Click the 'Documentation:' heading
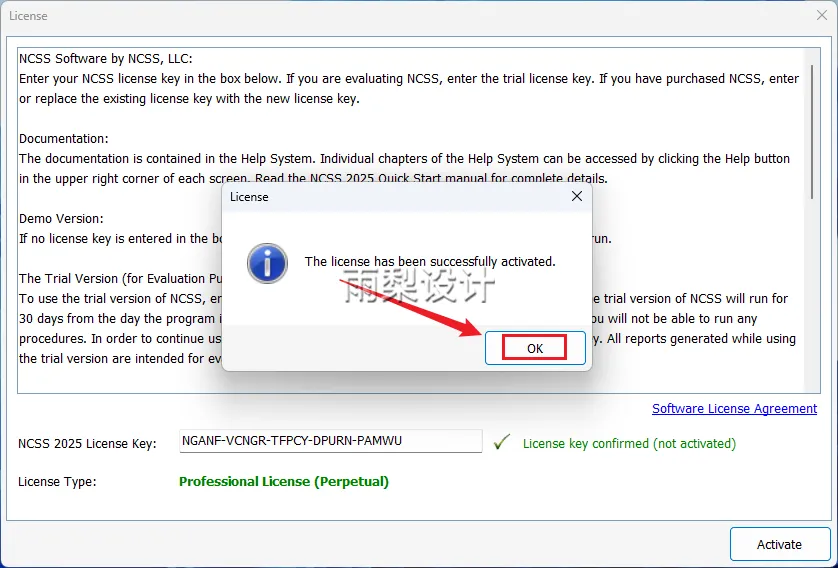Image resolution: width=838 pixels, height=568 pixels. point(64,138)
